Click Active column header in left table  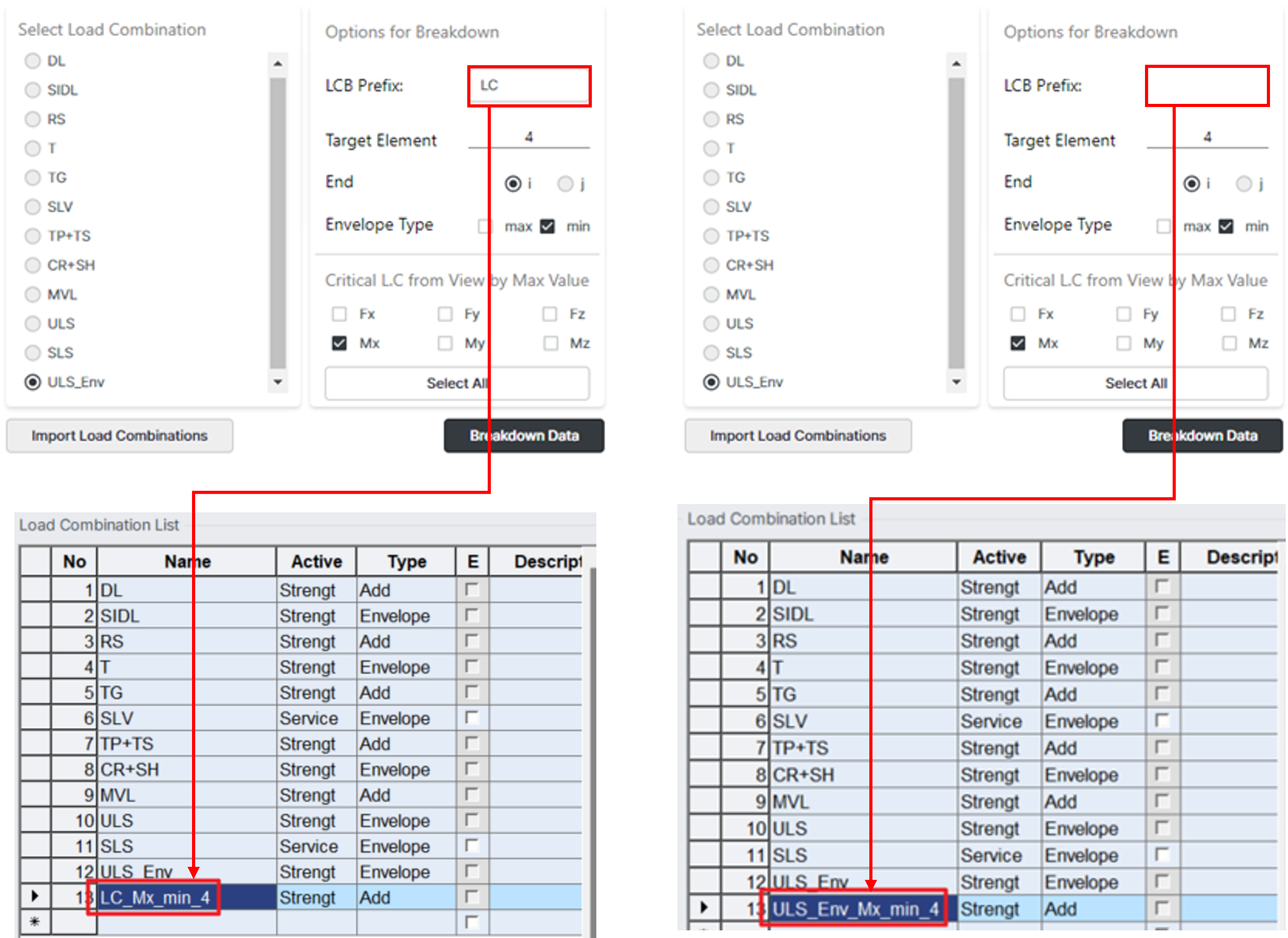[x=316, y=562]
